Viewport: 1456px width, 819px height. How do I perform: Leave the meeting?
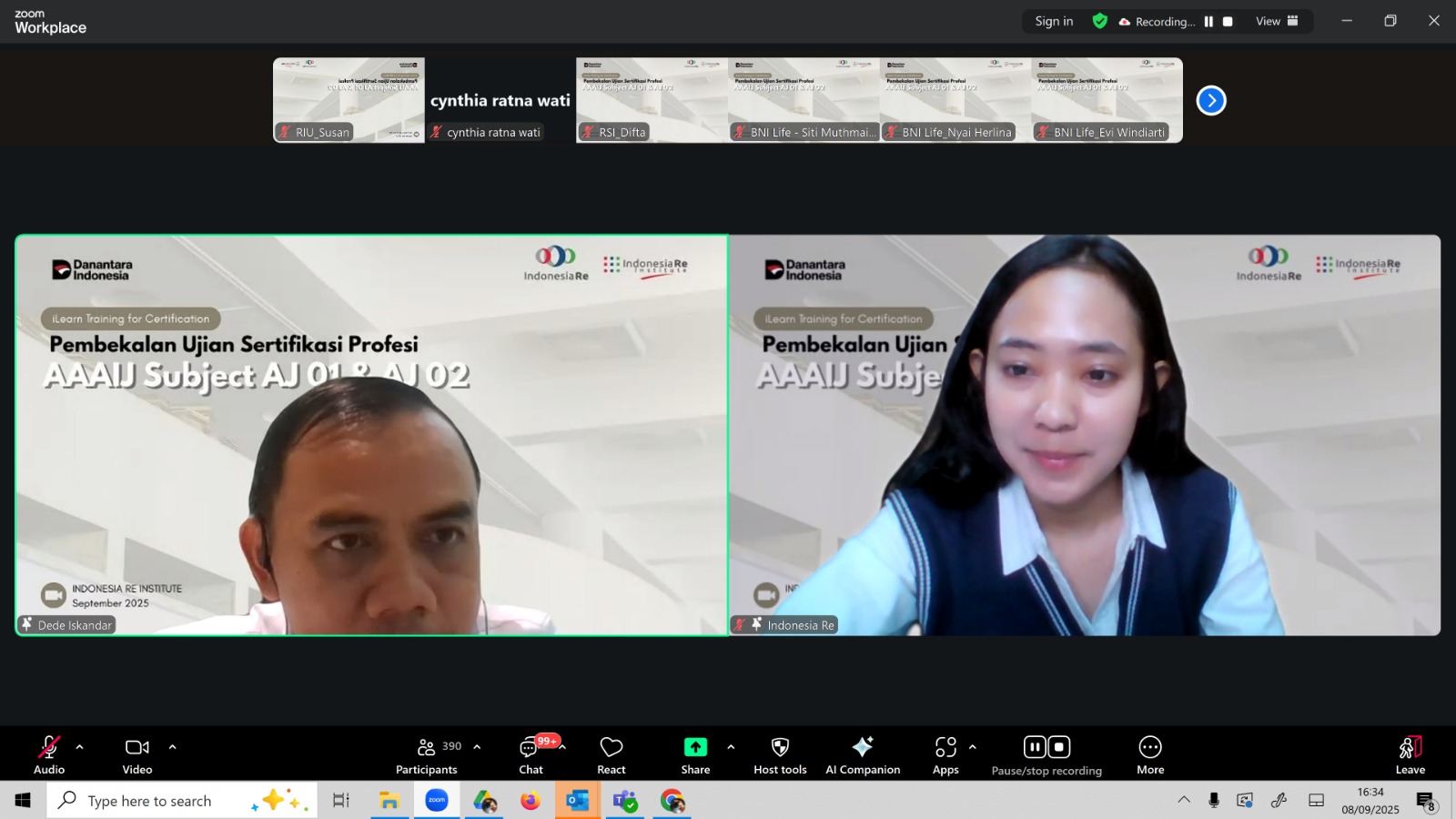(1410, 754)
